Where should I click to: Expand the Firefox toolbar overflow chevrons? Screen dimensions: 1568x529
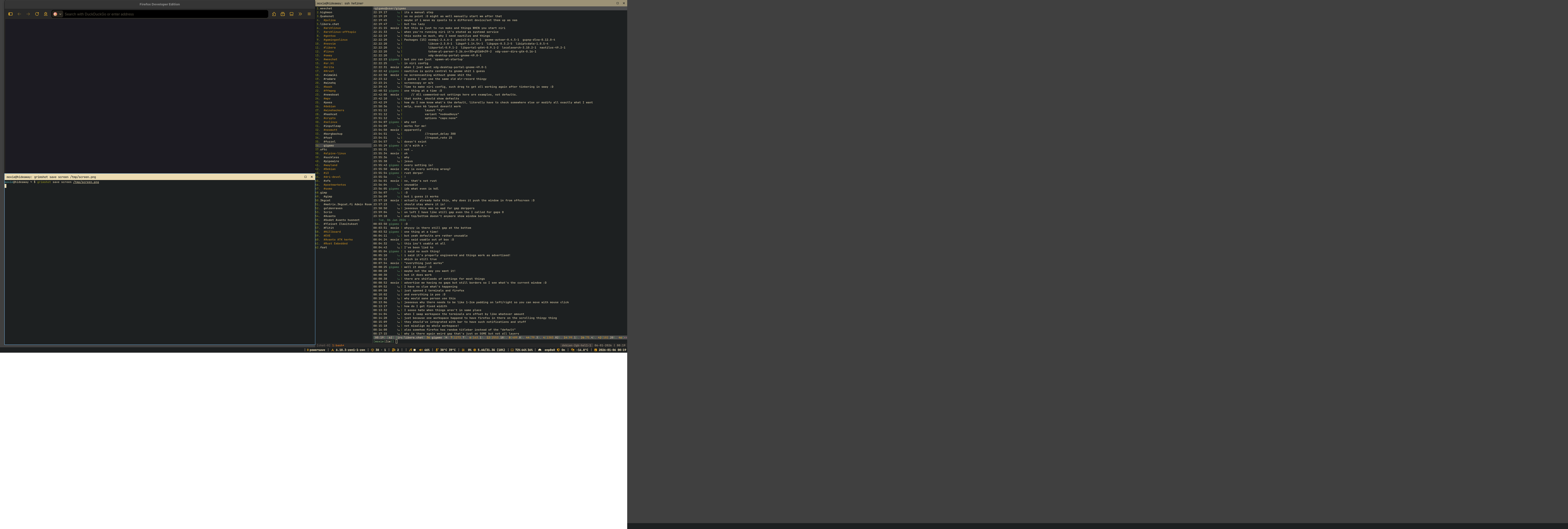click(x=300, y=14)
